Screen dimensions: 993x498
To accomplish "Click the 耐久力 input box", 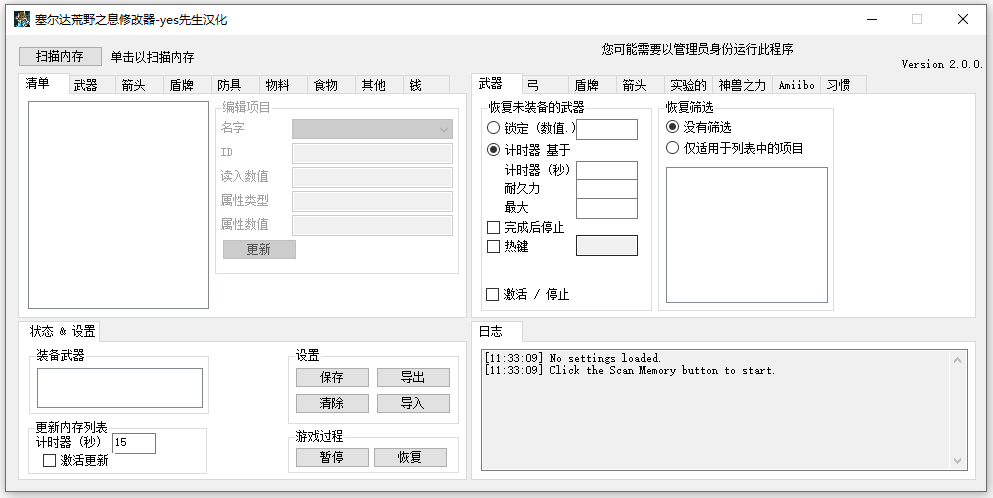I will coord(607,189).
